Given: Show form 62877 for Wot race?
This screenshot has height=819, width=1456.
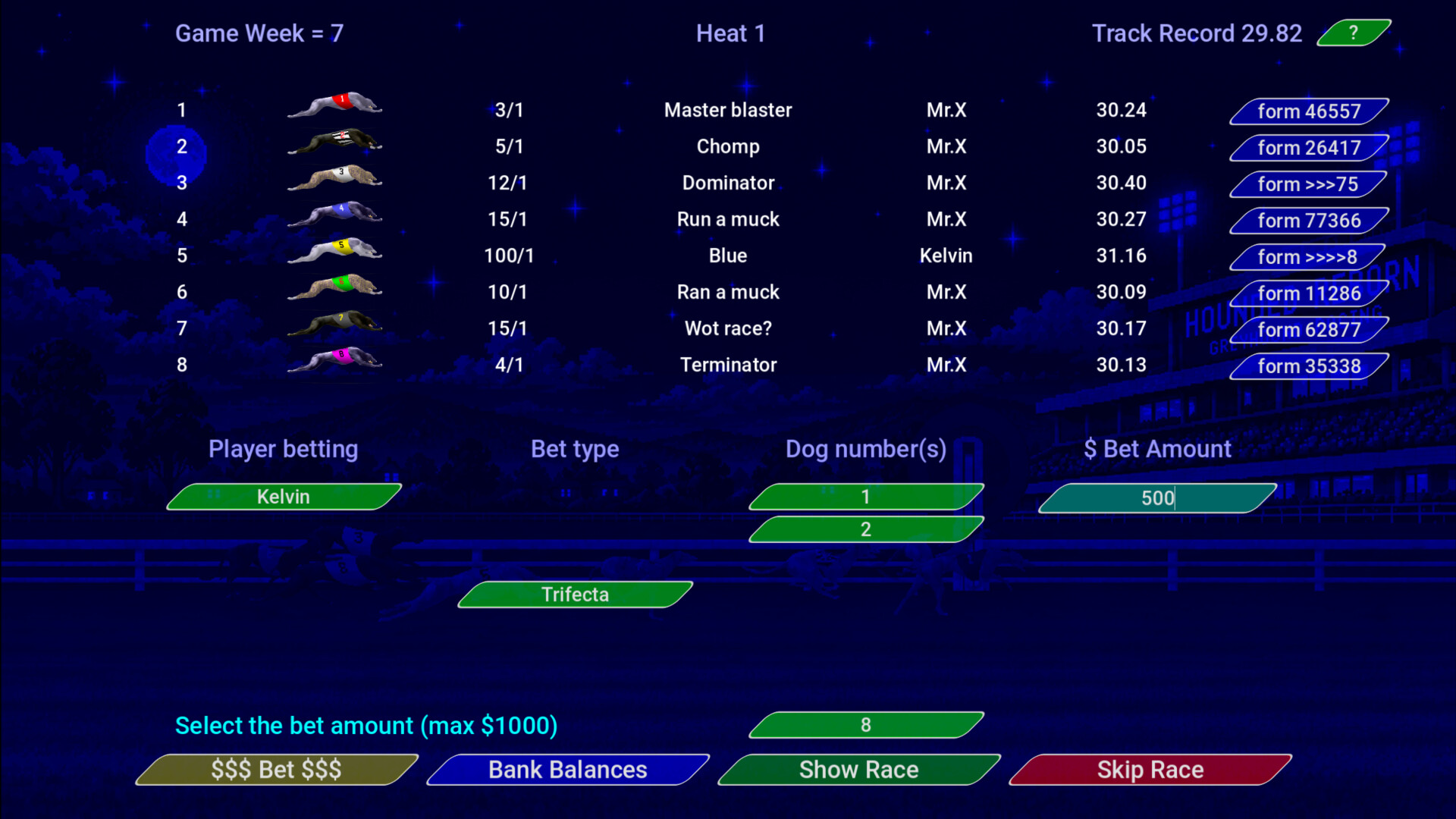Looking at the screenshot, I should [1309, 330].
